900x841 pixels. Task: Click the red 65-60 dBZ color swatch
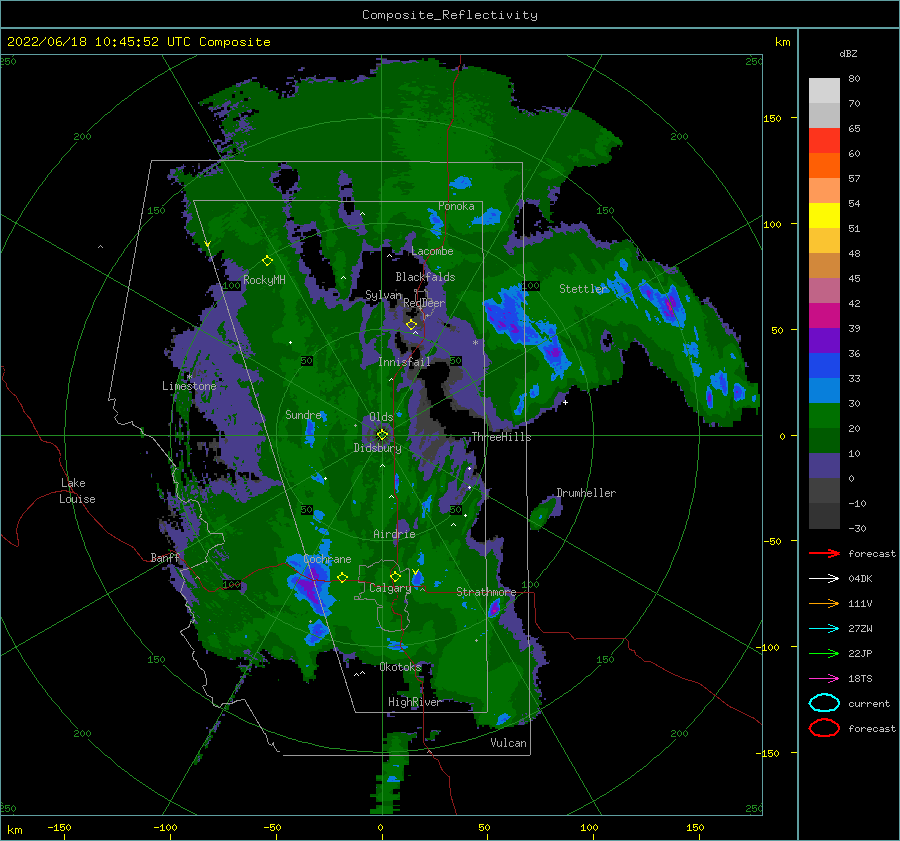point(824,141)
